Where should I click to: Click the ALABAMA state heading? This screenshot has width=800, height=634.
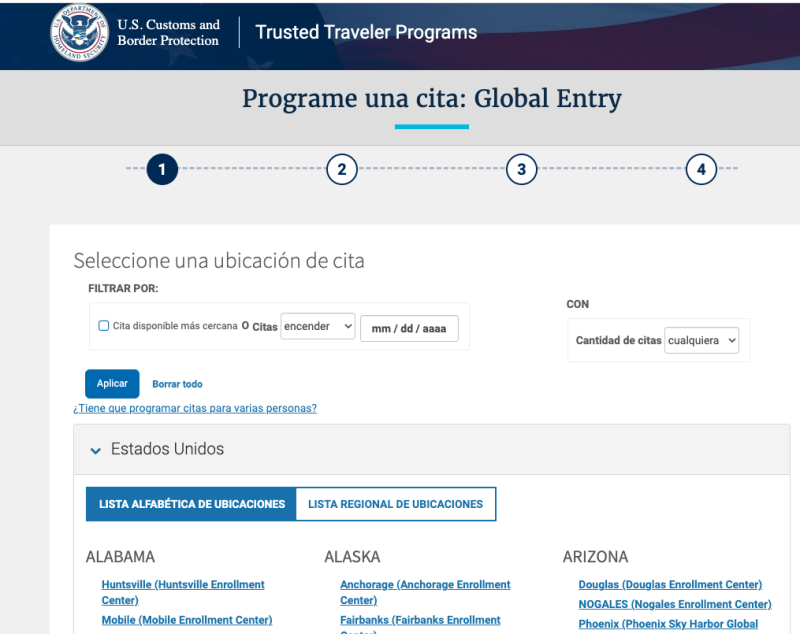coord(120,556)
